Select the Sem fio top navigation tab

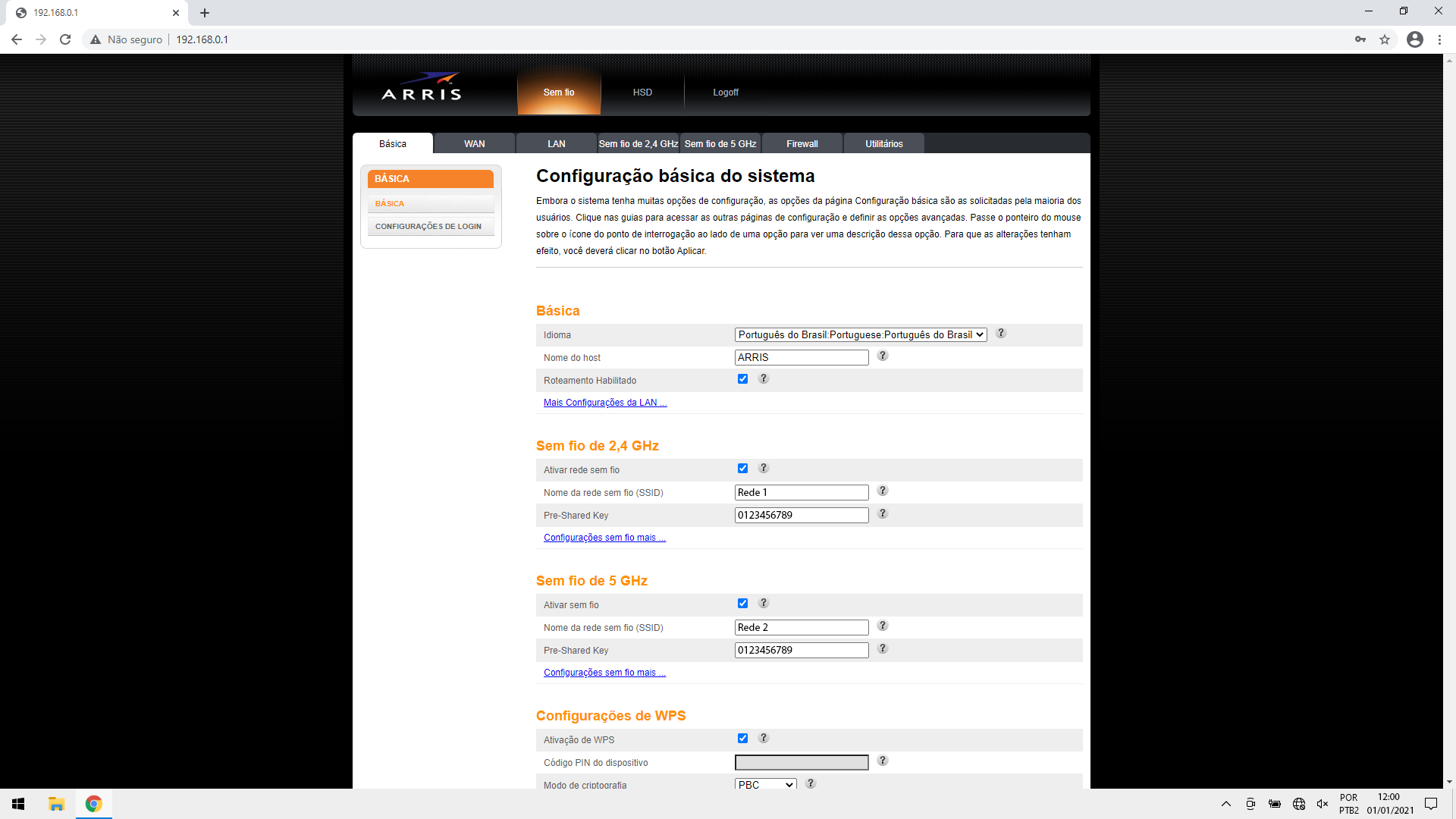(559, 93)
